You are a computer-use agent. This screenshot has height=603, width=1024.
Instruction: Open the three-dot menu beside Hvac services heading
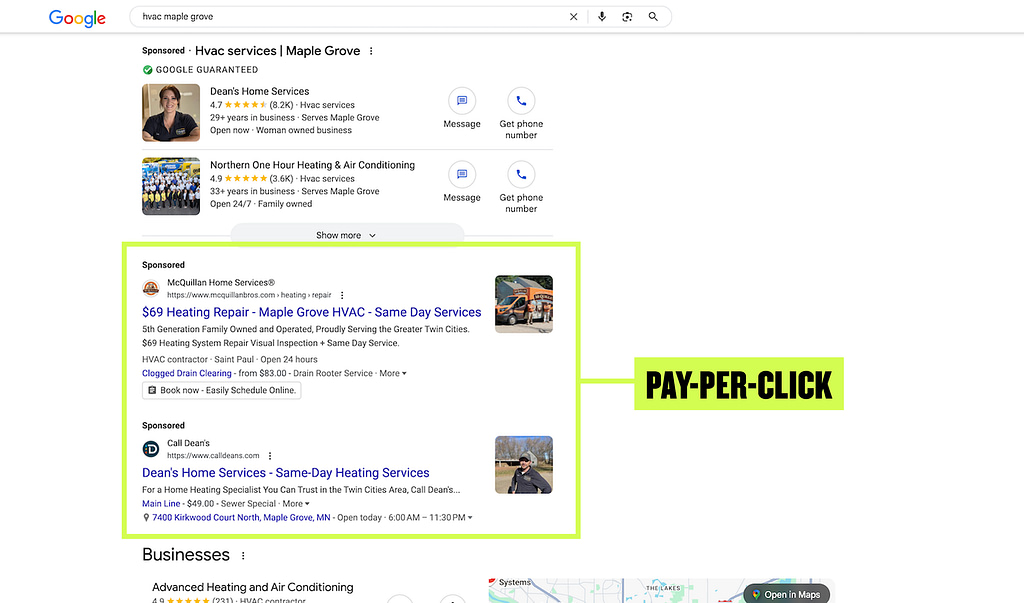pos(370,50)
